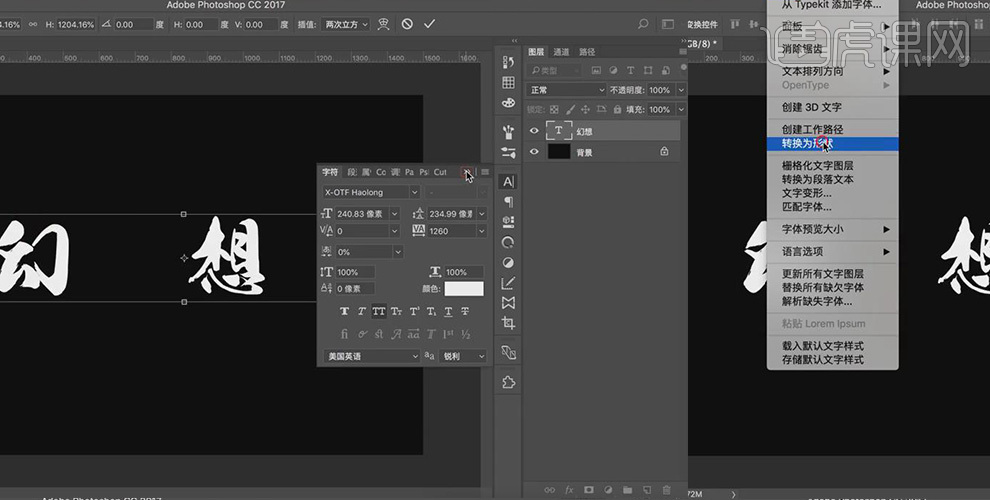This screenshot has width=990, height=500.
Task: Click the new layer icon at Layers bottom
Action: [x=646, y=490]
